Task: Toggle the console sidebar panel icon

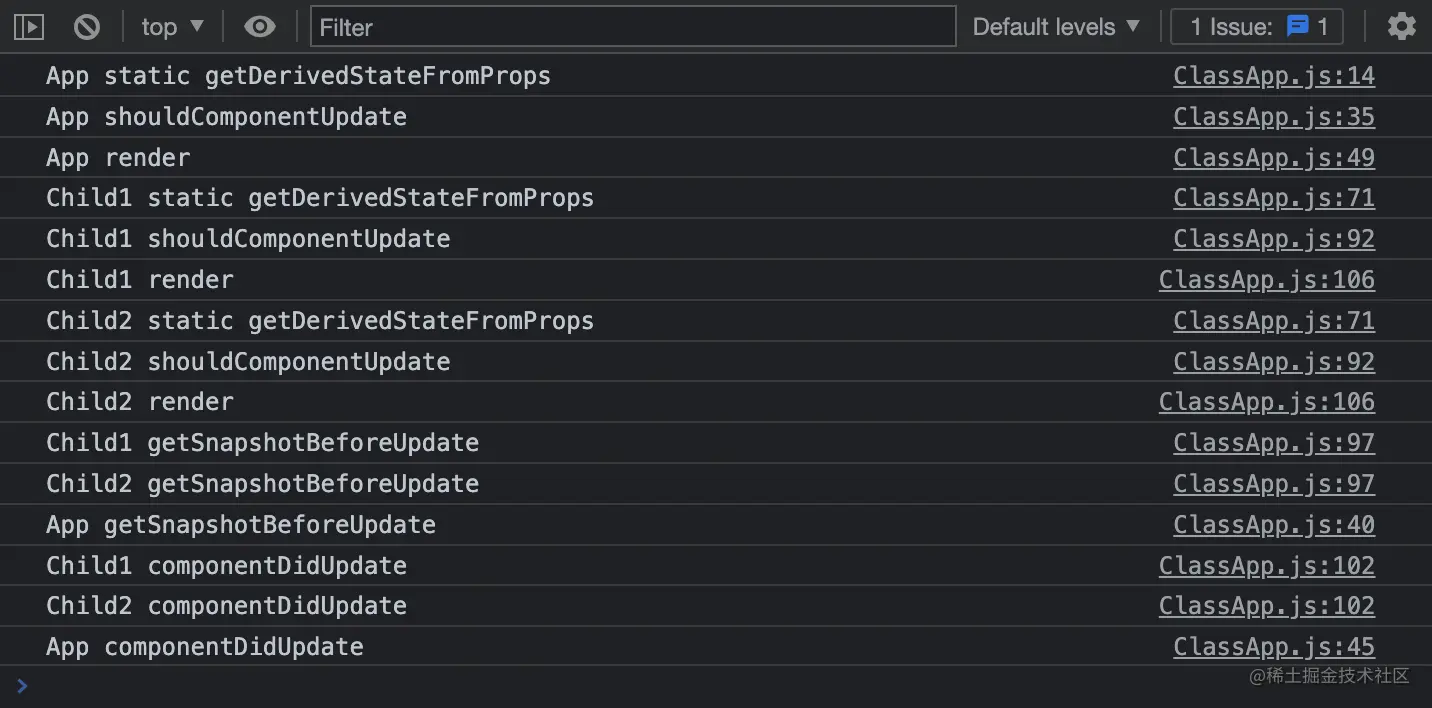Action: (x=29, y=27)
